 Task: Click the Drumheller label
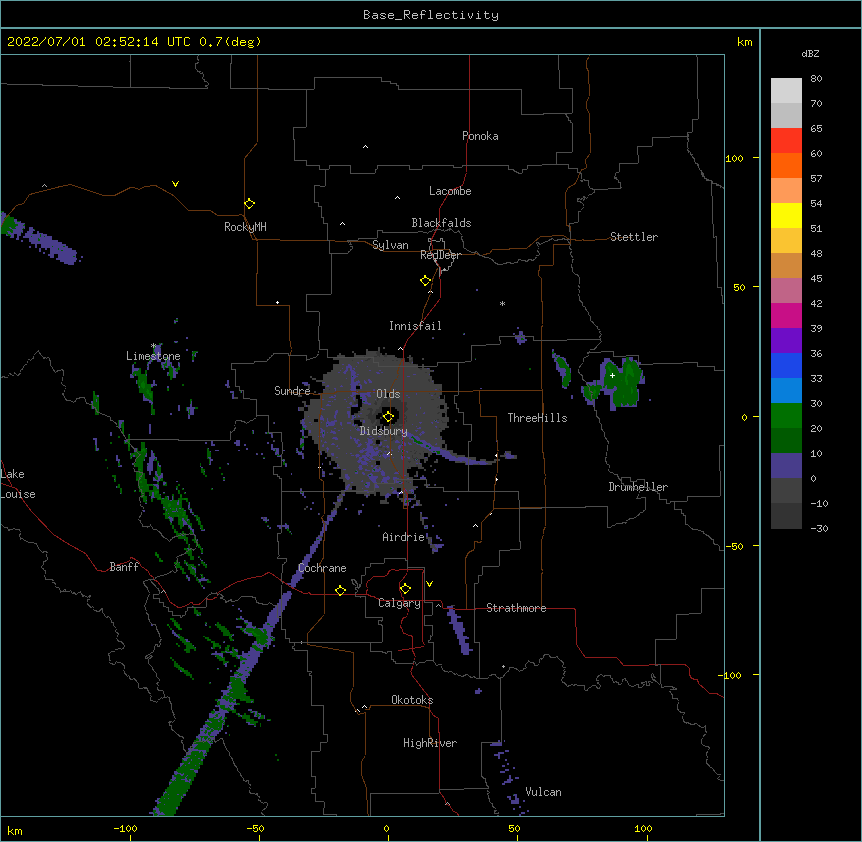pyautogui.click(x=638, y=487)
